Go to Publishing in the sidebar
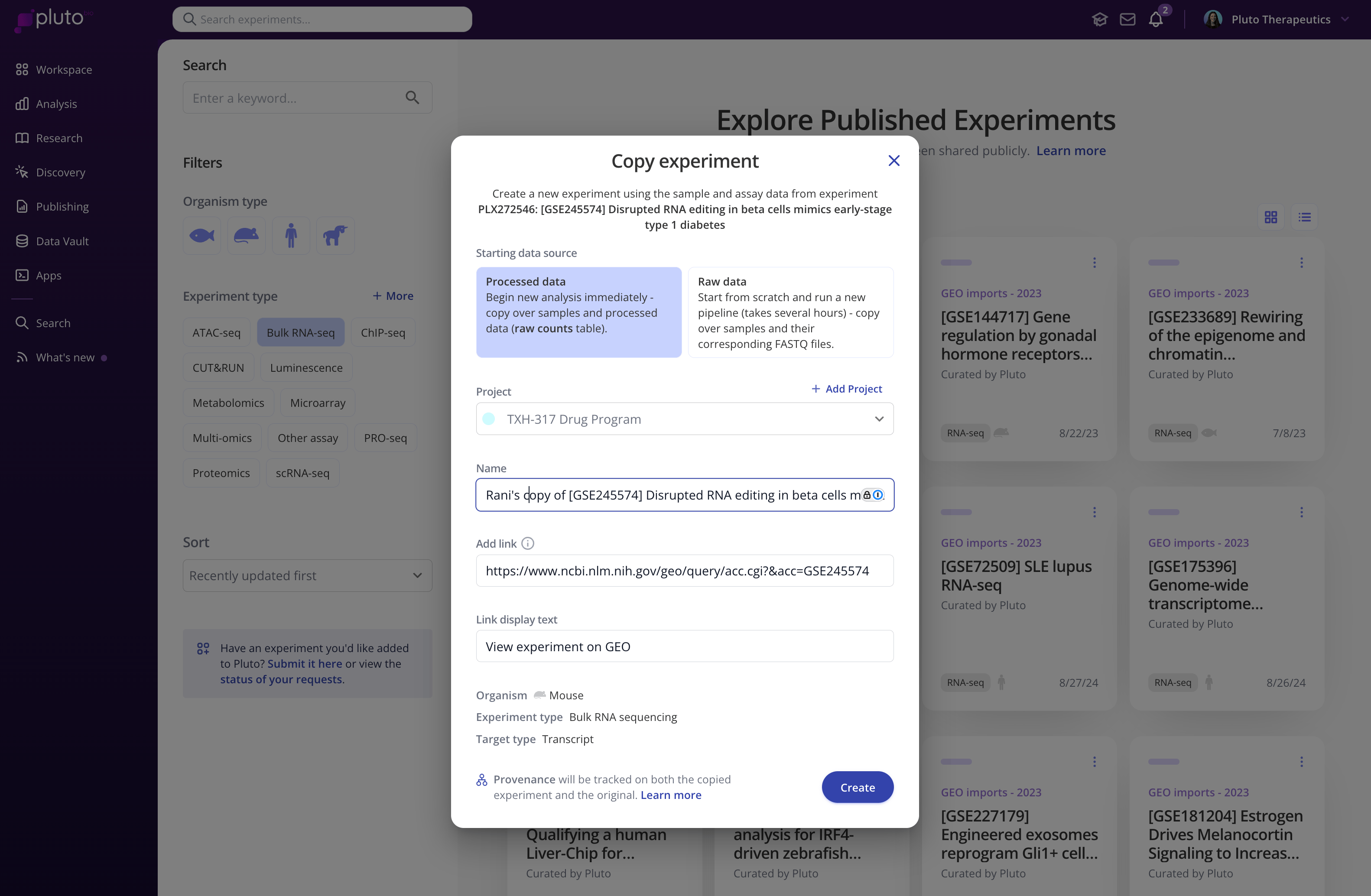 (62, 206)
